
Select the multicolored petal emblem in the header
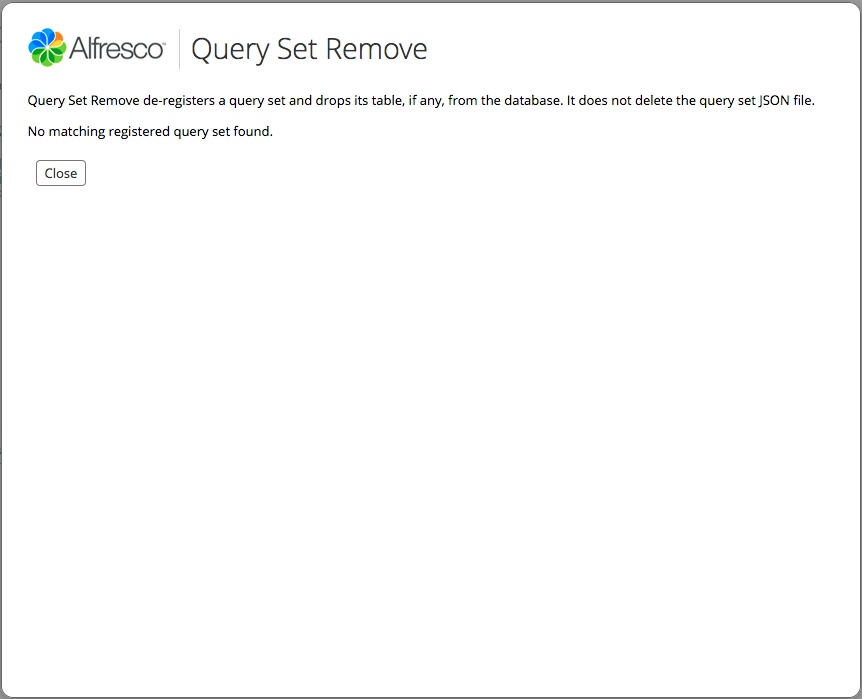tap(46, 47)
